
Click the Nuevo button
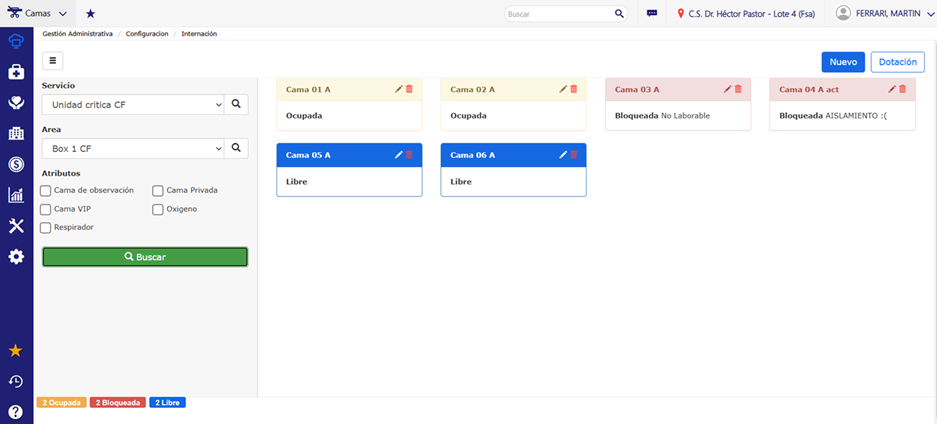click(x=843, y=62)
